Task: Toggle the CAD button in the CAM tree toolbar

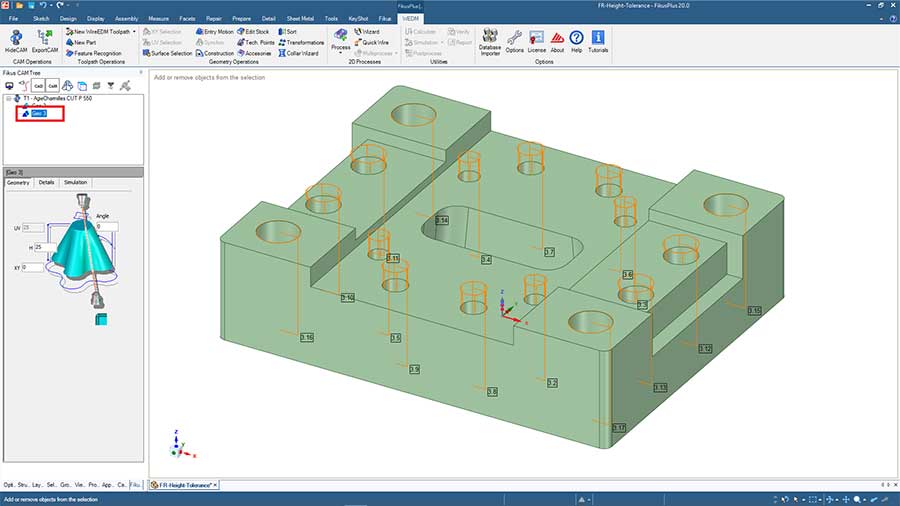Action: 39,86
